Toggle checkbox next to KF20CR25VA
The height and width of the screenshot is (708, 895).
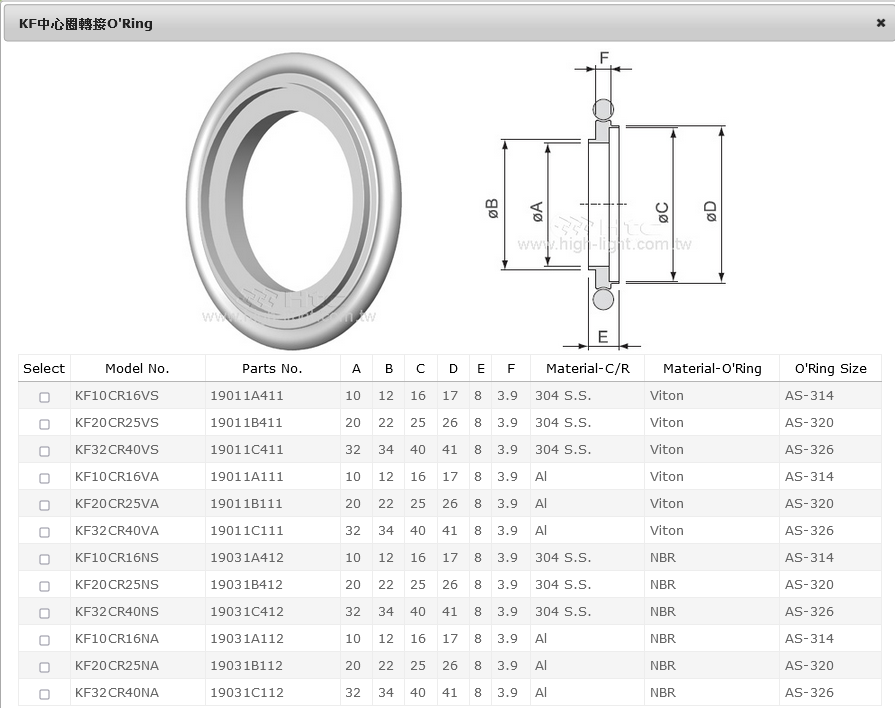tap(44, 505)
